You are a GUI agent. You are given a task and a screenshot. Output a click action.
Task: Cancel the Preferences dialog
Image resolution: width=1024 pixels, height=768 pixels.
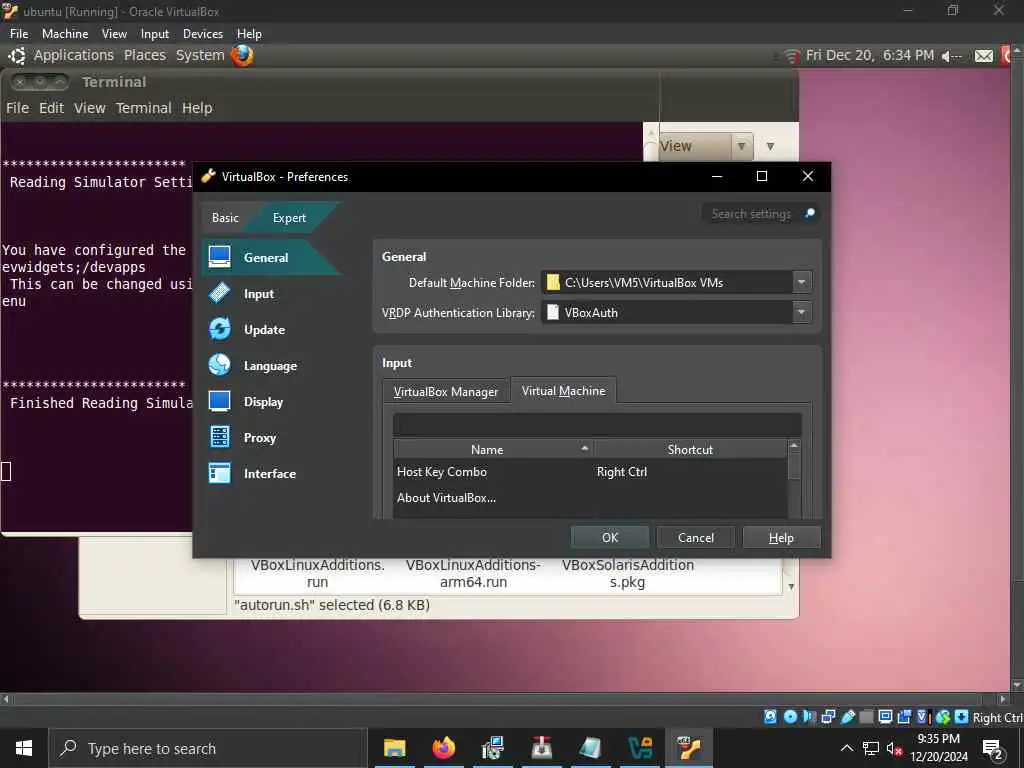[x=696, y=537]
